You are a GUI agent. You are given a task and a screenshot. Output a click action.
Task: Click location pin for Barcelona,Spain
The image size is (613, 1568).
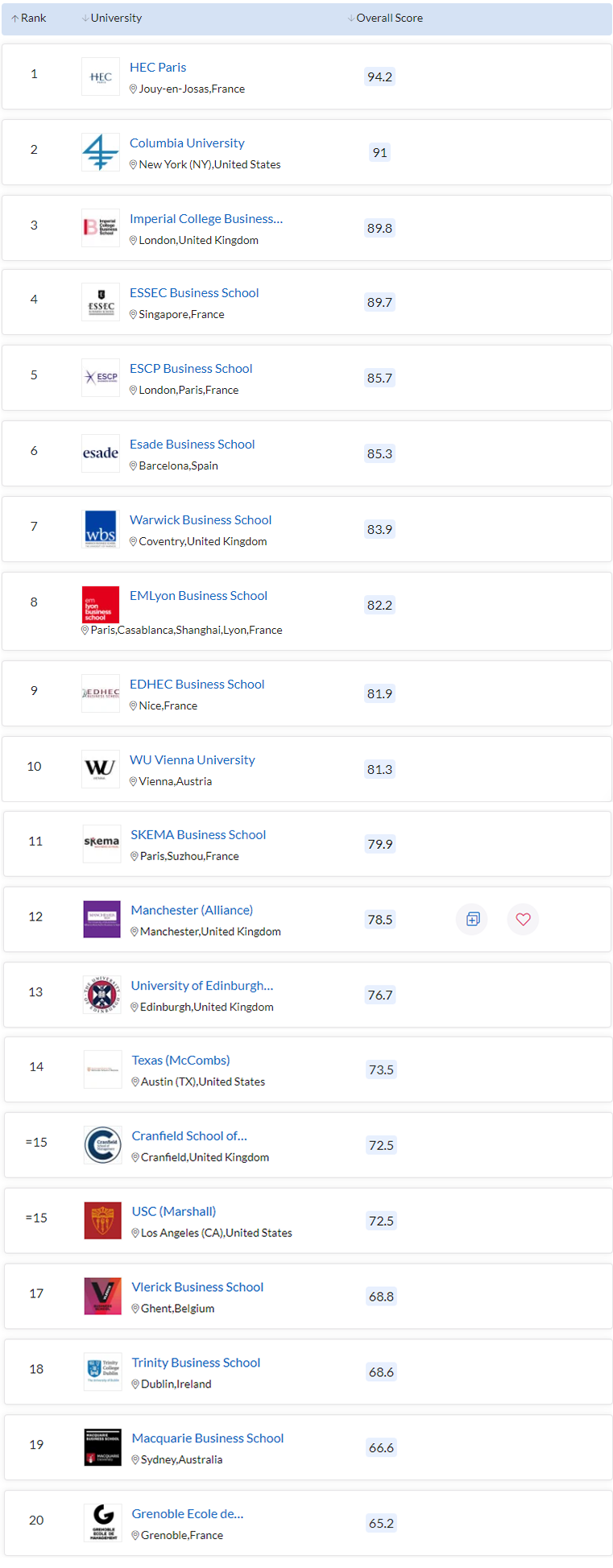click(134, 466)
